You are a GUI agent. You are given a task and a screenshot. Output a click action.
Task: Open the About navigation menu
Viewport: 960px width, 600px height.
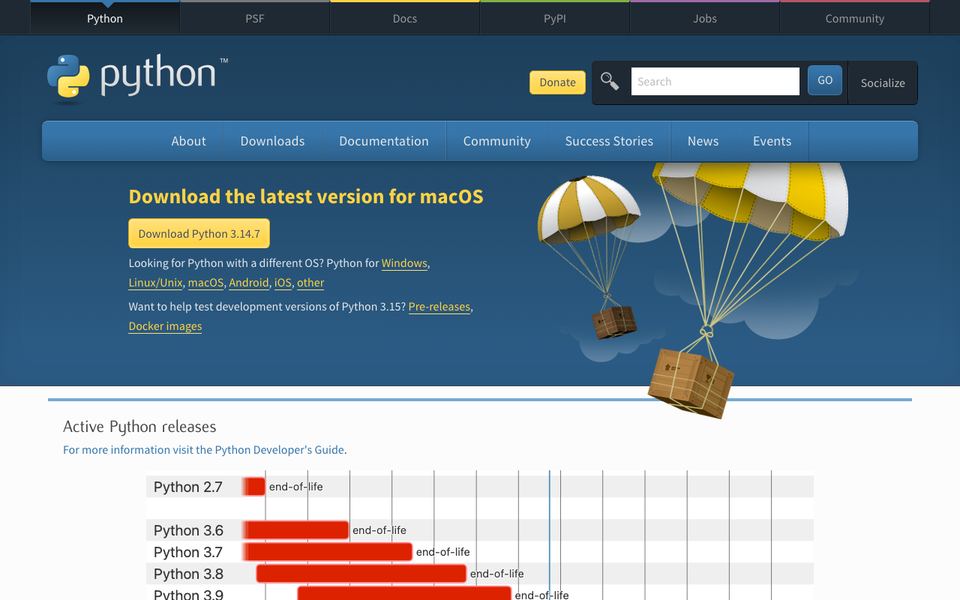(x=189, y=141)
